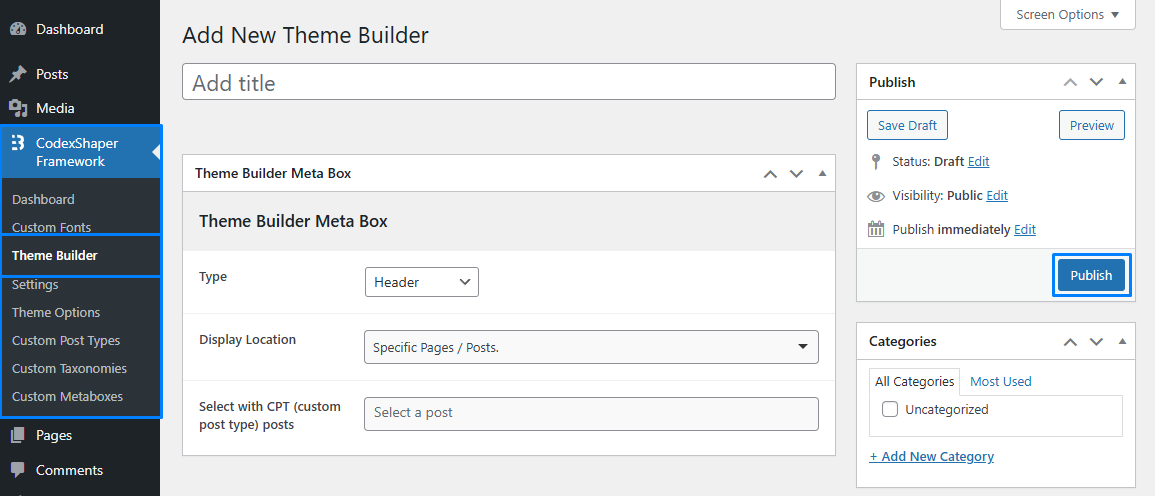Open Theme Options submenu item
Viewport: 1155px width, 496px height.
click(56, 312)
